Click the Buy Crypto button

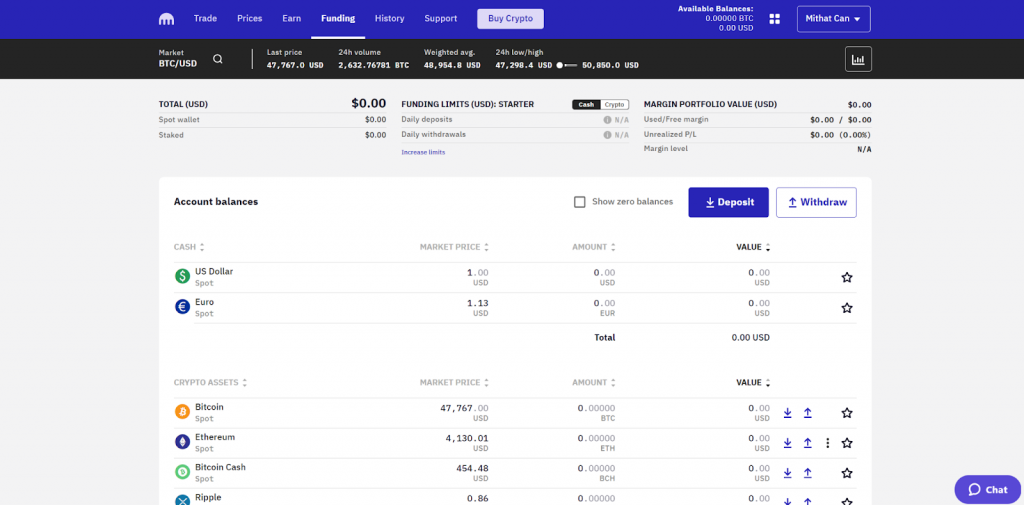coord(511,19)
